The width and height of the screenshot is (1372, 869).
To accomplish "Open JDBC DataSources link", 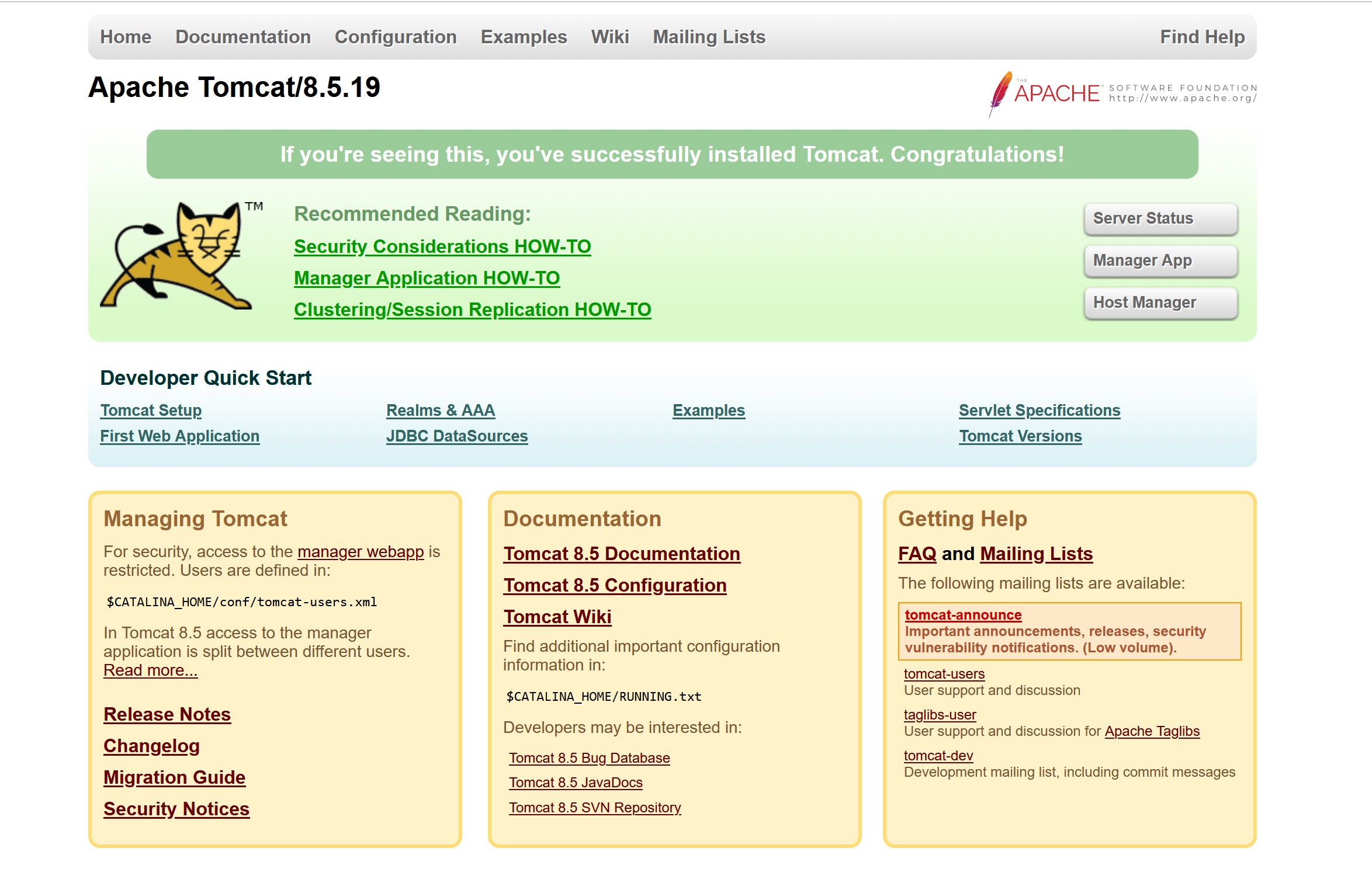I will pyautogui.click(x=457, y=436).
